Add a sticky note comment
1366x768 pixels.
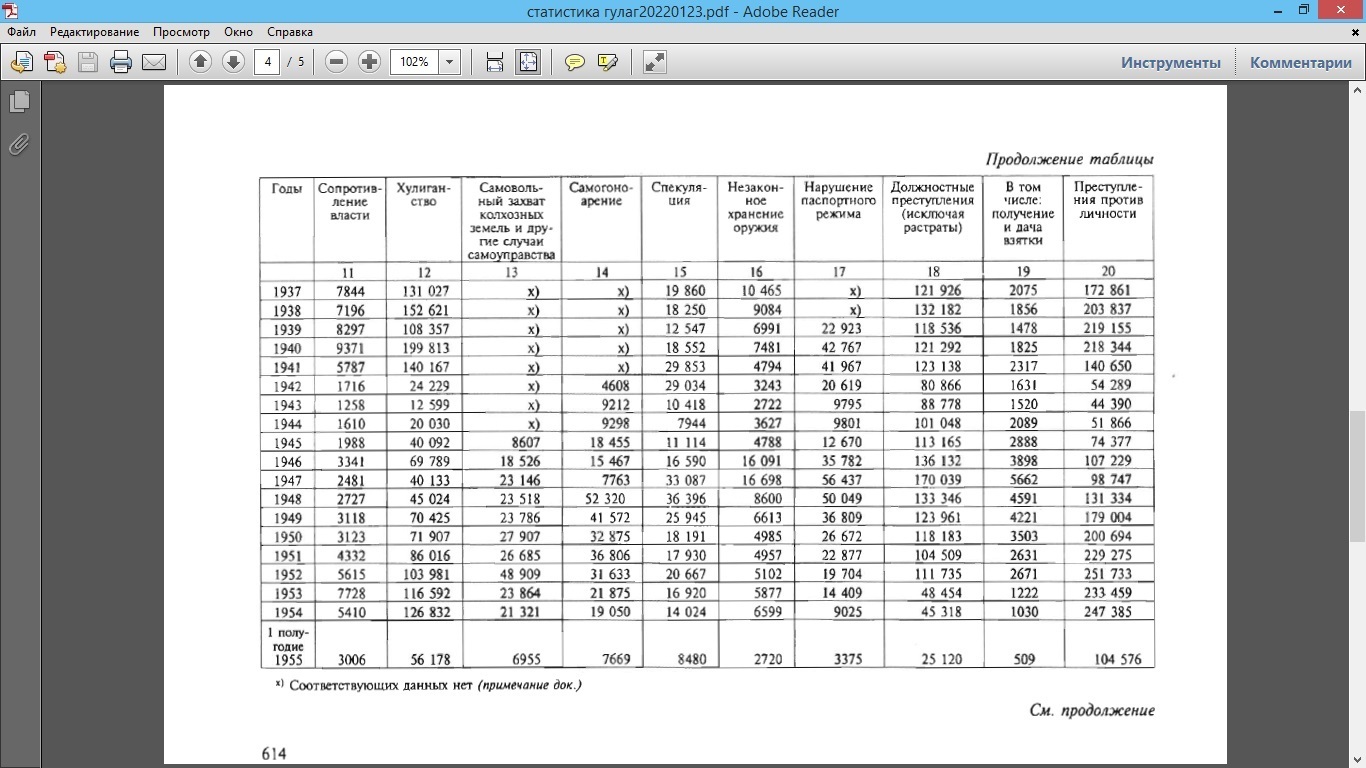(x=575, y=62)
